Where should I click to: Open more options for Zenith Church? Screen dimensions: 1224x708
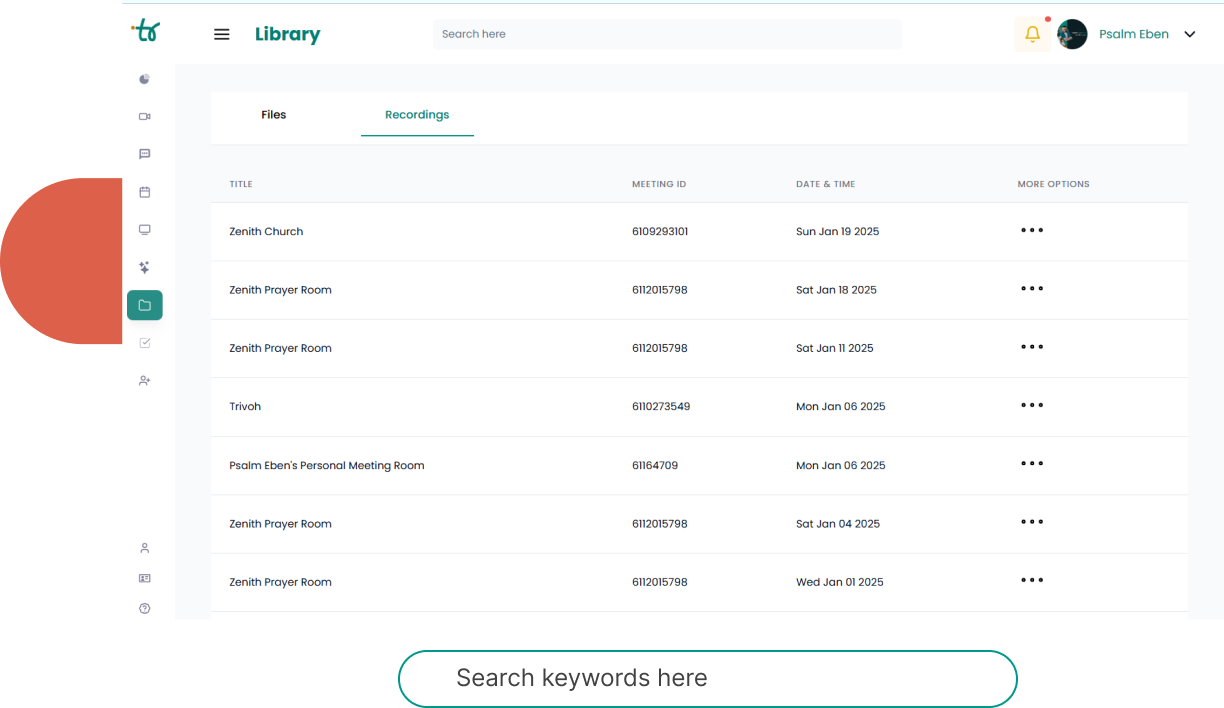point(1031,230)
